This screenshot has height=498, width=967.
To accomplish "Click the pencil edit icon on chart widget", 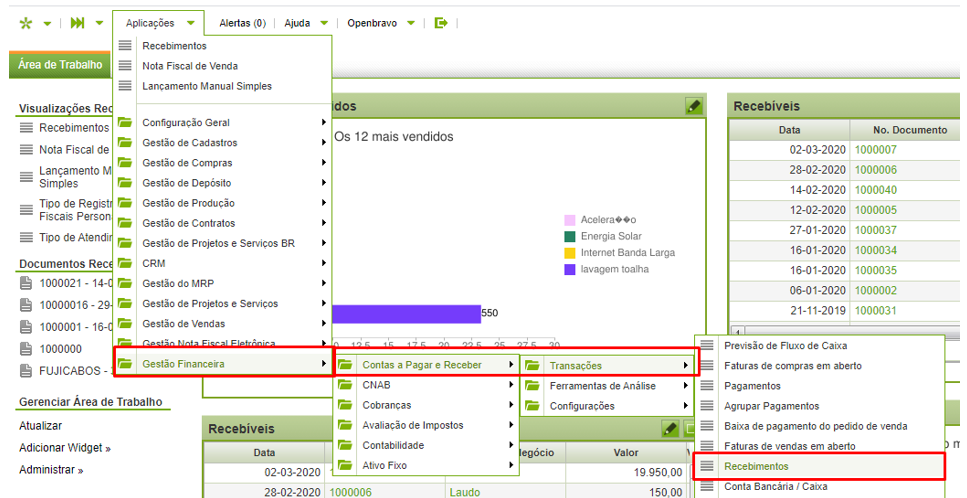I will tap(693, 106).
